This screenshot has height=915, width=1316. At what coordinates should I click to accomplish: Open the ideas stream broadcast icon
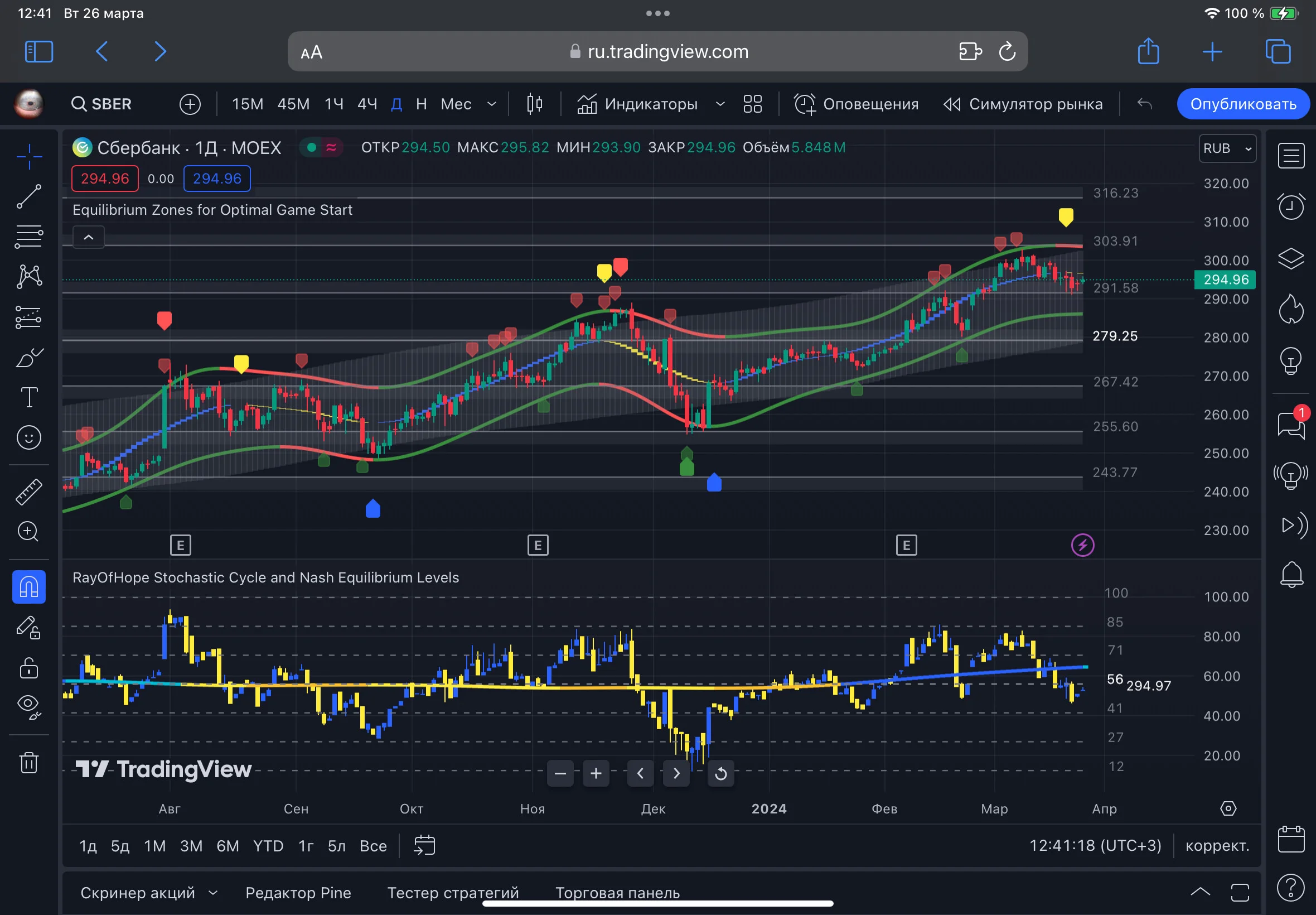[1291, 475]
